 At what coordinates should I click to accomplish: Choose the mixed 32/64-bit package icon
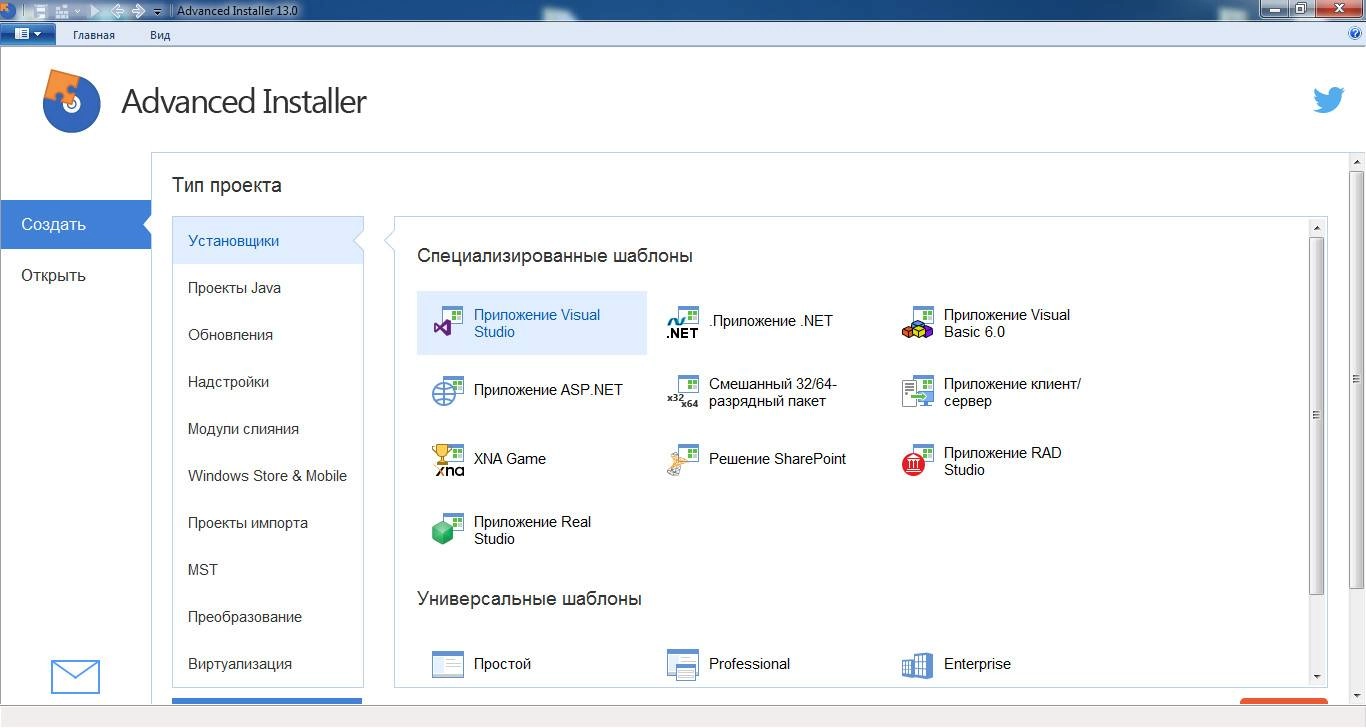tap(682, 391)
